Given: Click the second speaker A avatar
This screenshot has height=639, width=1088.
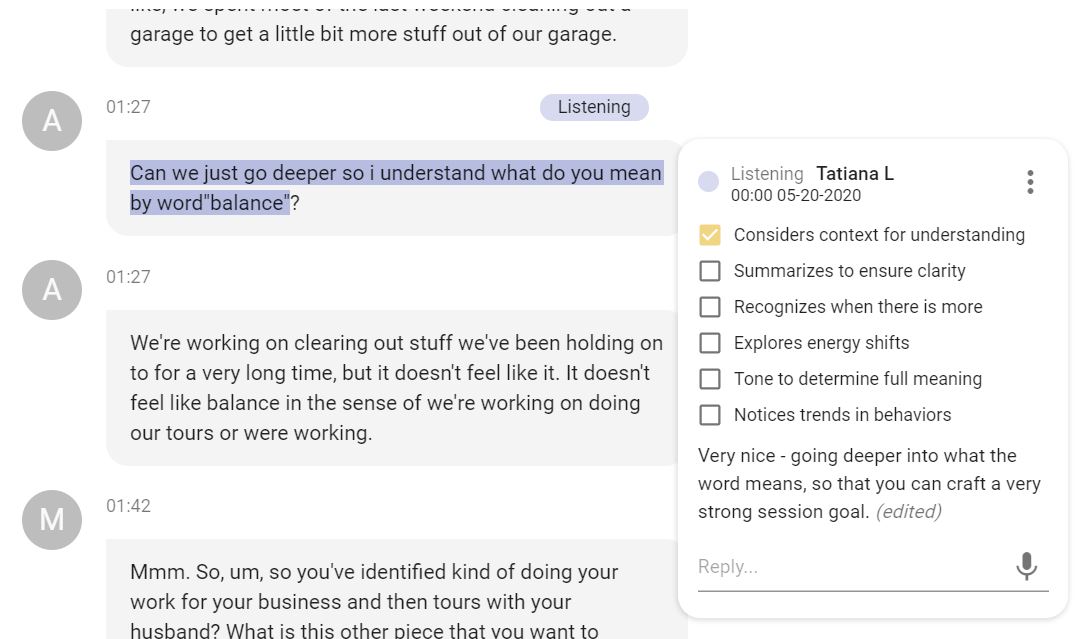Looking at the screenshot, I should click(52, 290).
